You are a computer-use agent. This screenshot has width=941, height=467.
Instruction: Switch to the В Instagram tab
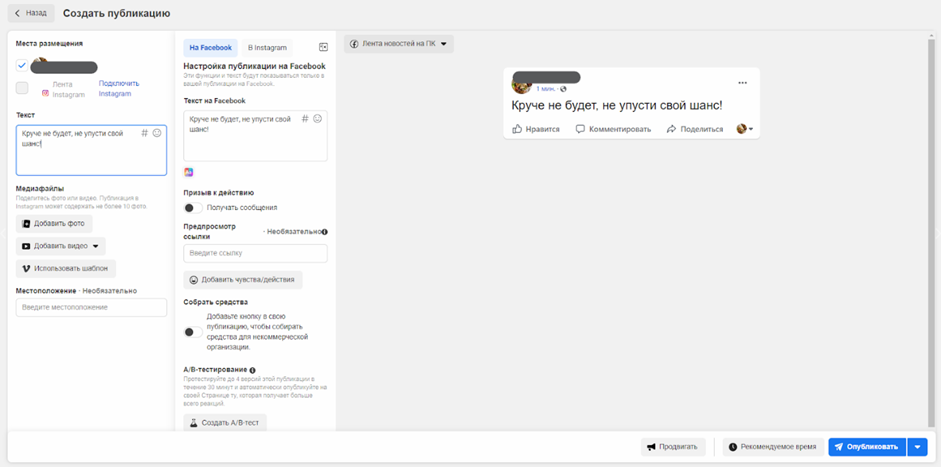tap(267, 47)
